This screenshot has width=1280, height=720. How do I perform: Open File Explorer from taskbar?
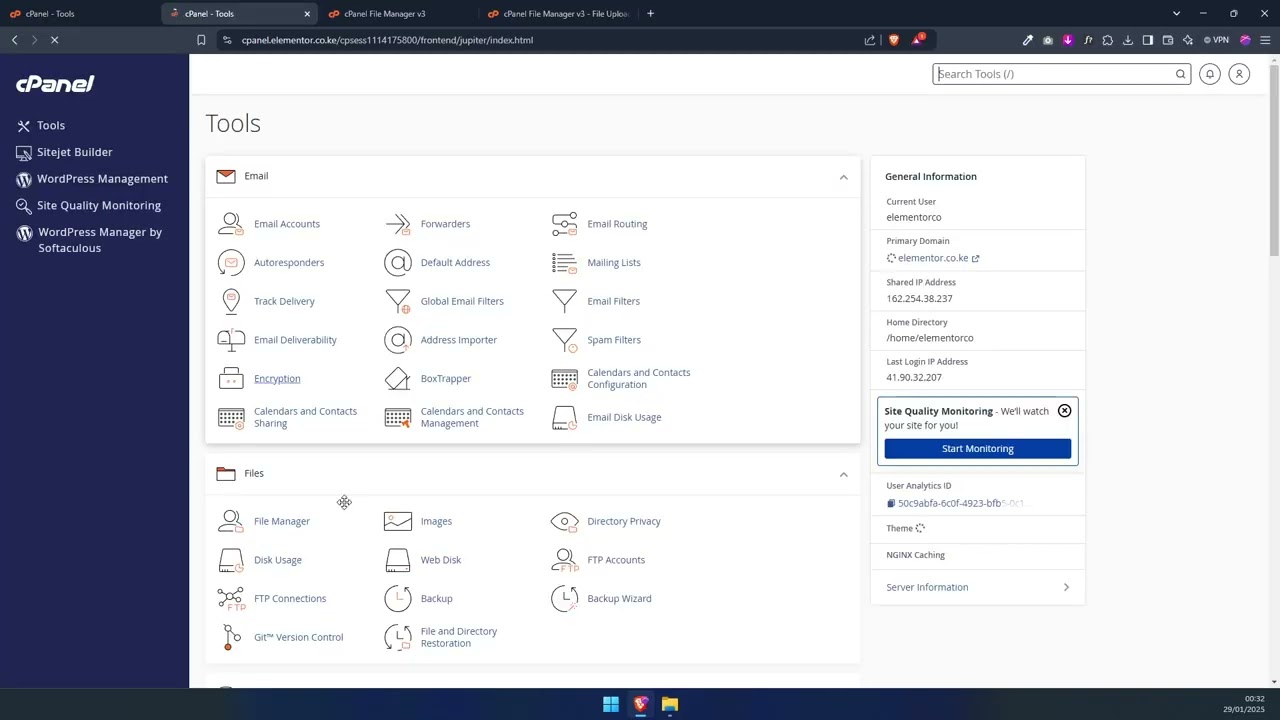coord(670,704)
